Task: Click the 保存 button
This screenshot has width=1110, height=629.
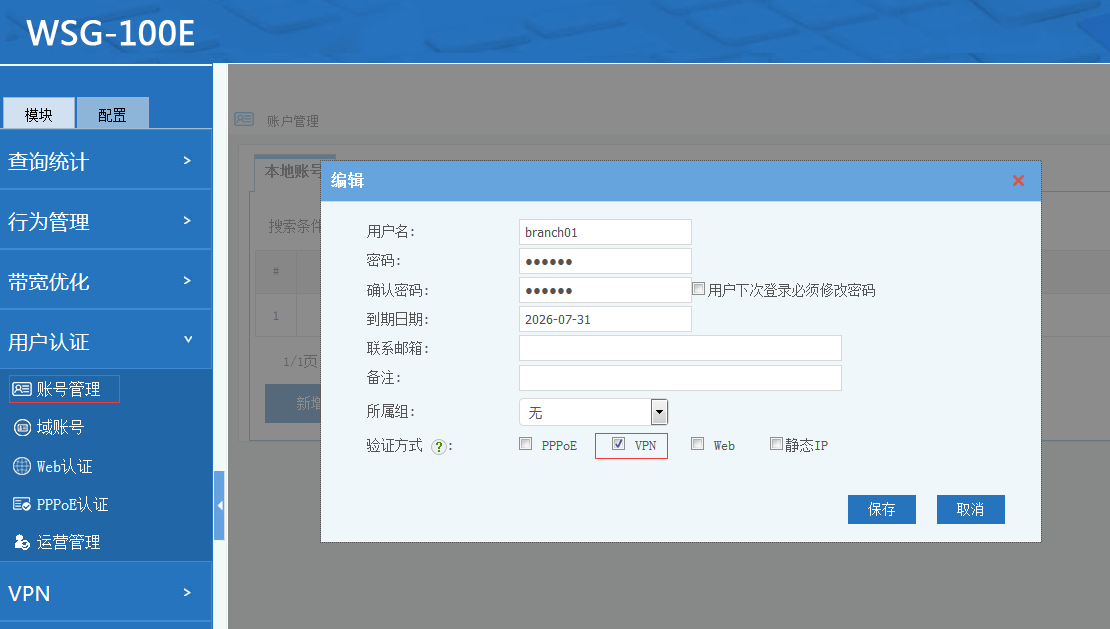Action: (x=881, y=509)
